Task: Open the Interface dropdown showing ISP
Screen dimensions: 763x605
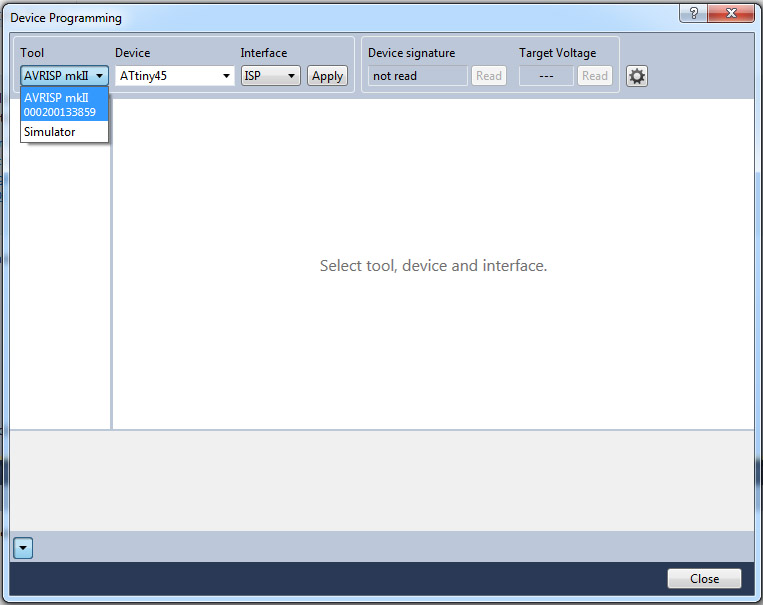Action: [x=271, y=76]
